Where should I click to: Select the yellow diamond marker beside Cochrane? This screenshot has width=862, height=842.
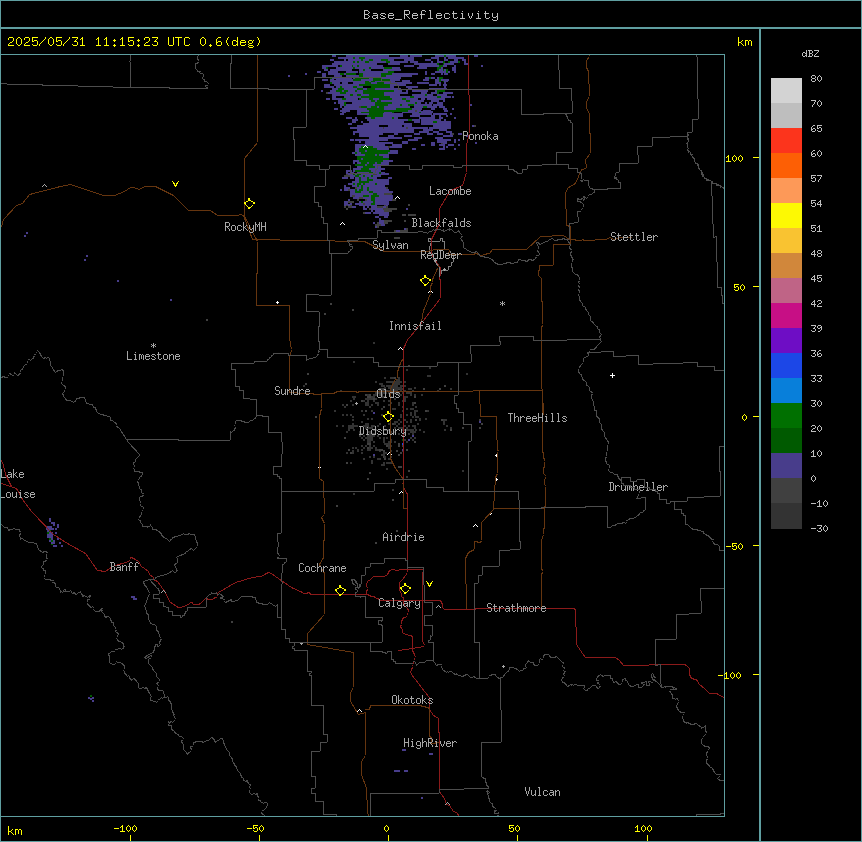click(340, 590)
